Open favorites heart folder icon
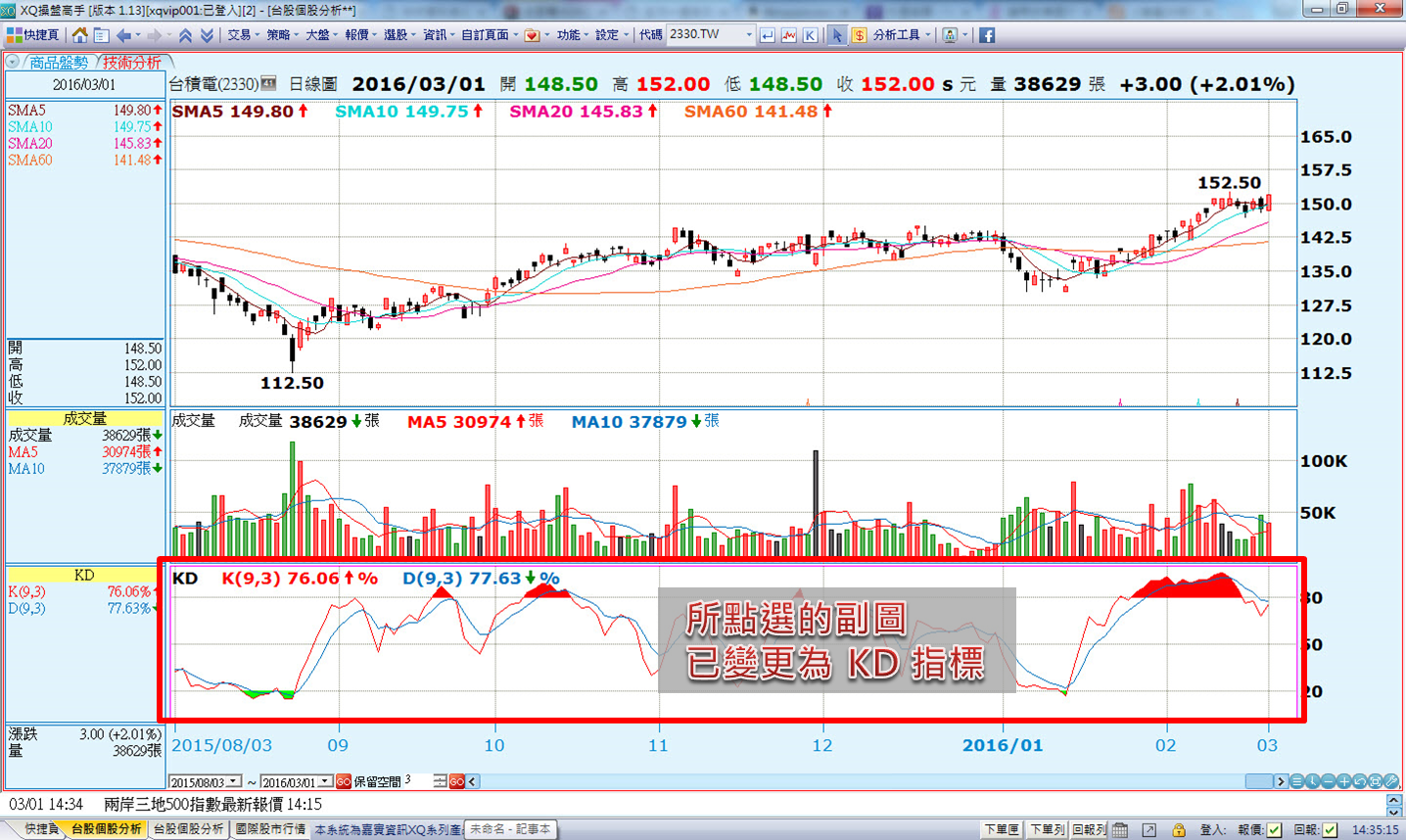The height and width of the screenshot is (840, 1406). click(x=532, y=35)
